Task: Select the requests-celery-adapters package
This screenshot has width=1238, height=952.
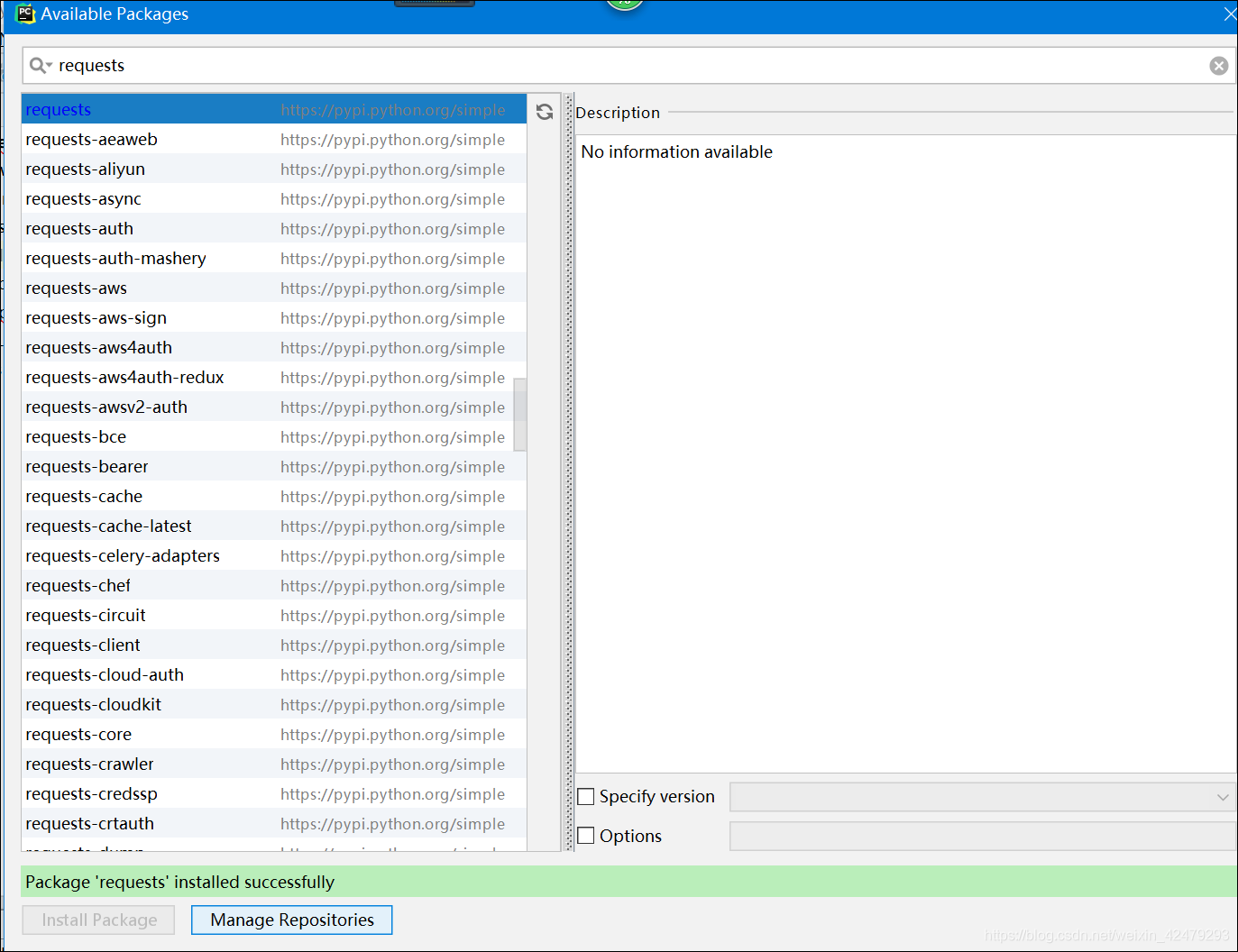Action: [274, 556]
